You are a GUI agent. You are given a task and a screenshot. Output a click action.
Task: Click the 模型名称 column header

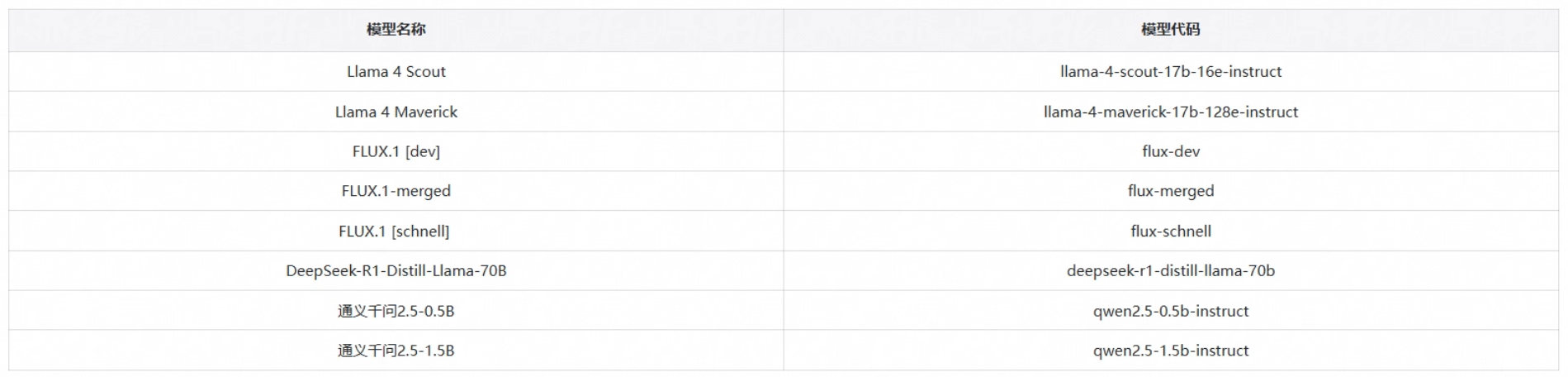click(x=396, y=30)
